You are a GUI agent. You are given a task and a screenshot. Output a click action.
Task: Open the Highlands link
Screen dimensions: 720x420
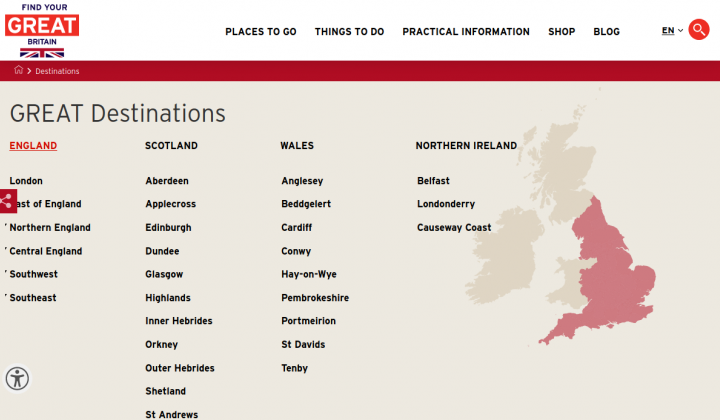(x=168, y=298)
